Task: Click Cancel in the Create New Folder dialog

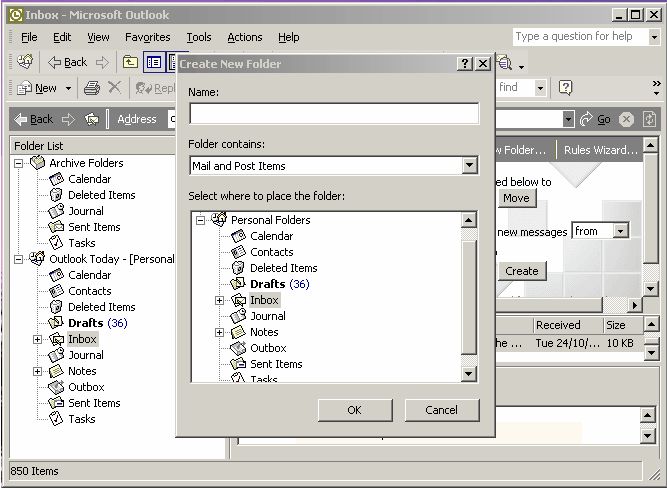Action: coord(442,410)
